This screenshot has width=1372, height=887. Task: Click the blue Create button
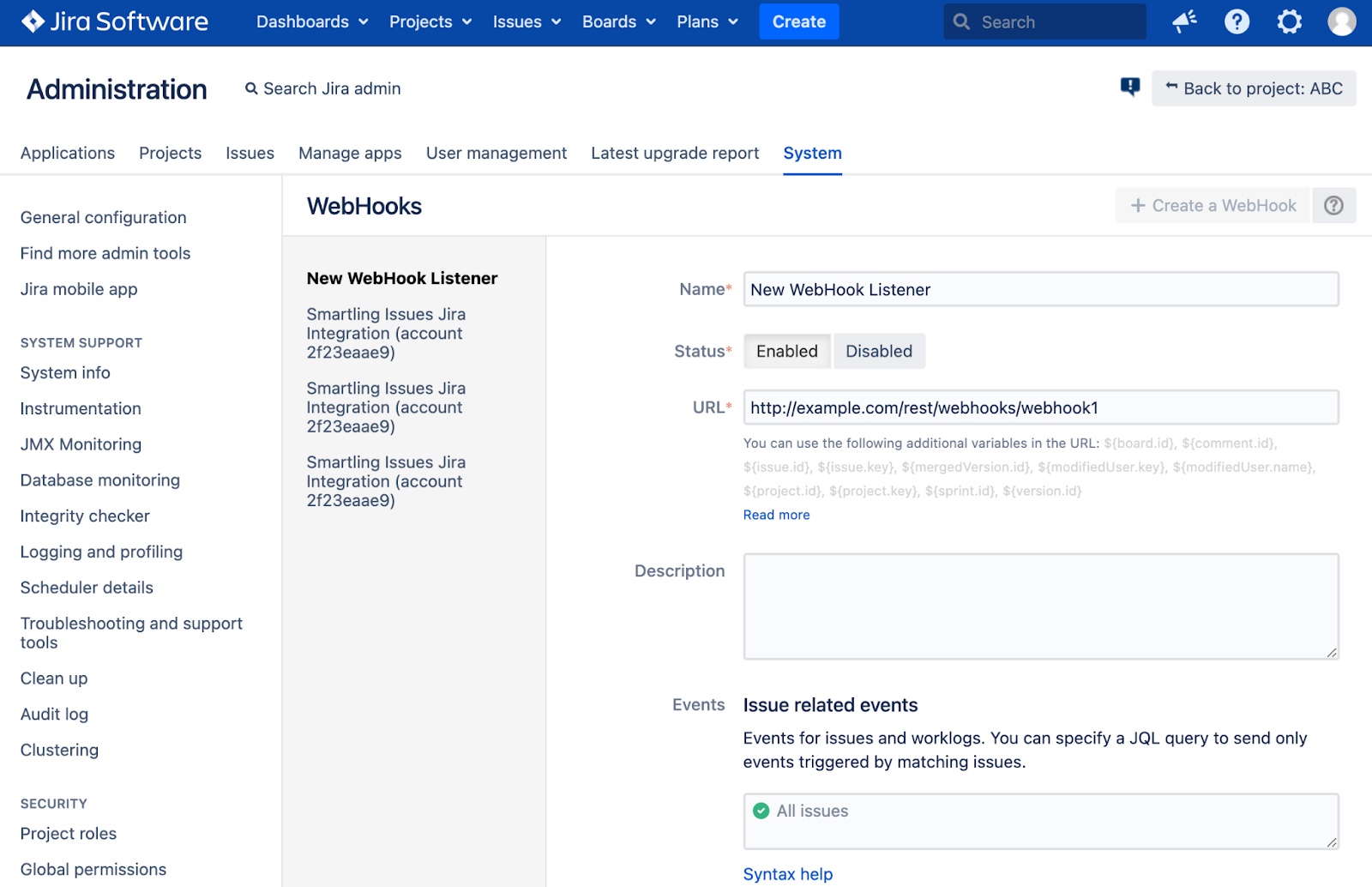[798, 22]
